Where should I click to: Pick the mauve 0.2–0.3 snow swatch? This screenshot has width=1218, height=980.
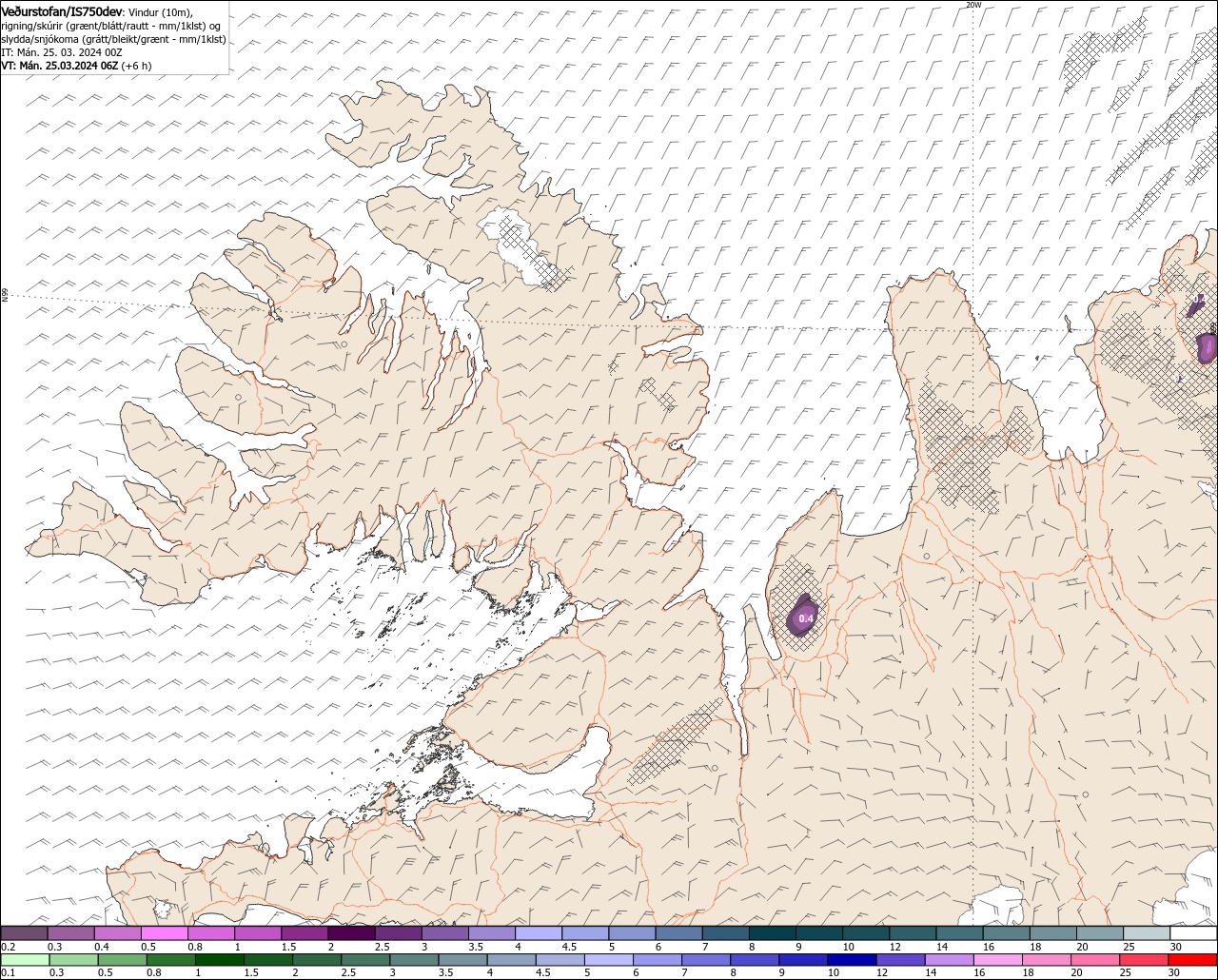tap(24, 933)
